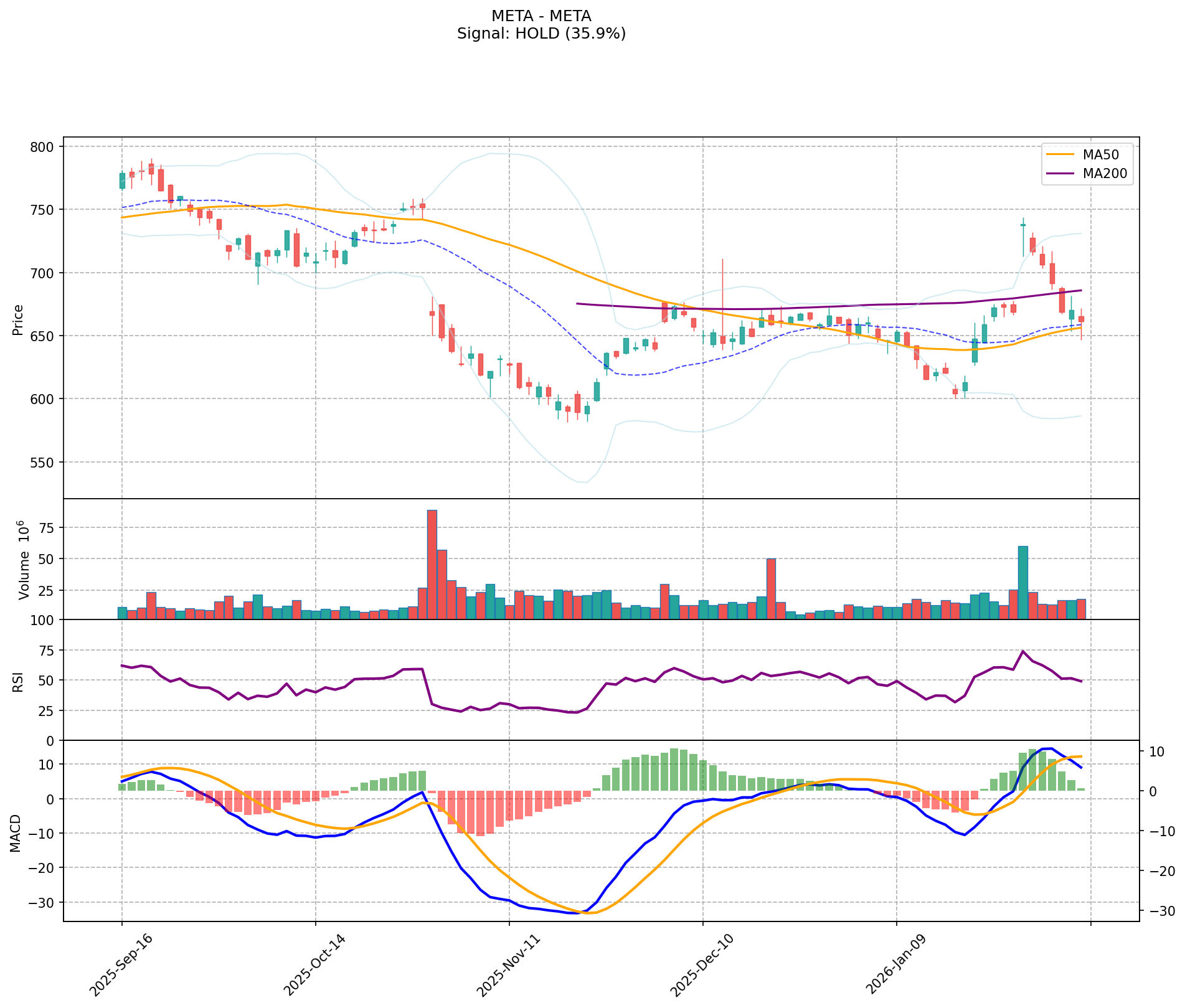The height and width of the screenshot is (1008, 1185).
Task: Click the Volume y-axis label
Action: [24, 560]
